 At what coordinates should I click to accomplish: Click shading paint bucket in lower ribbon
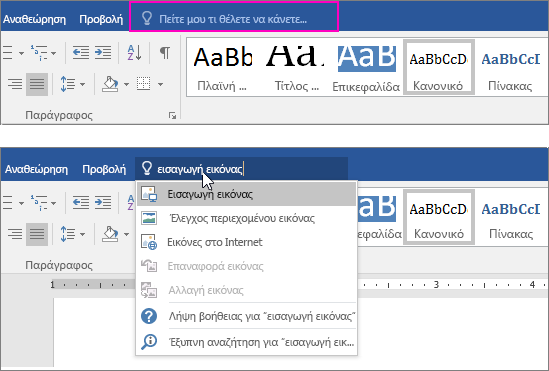tap(110, 234)
